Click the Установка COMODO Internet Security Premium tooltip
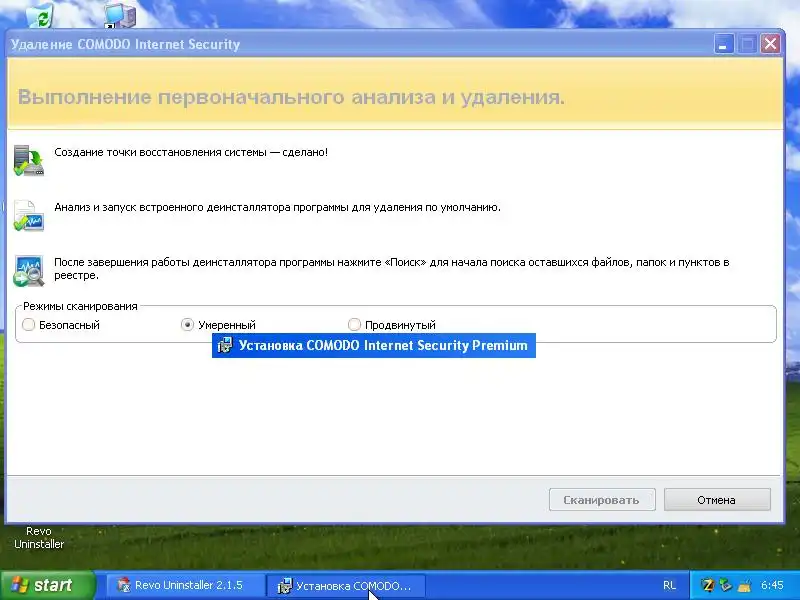 [373, 345]
